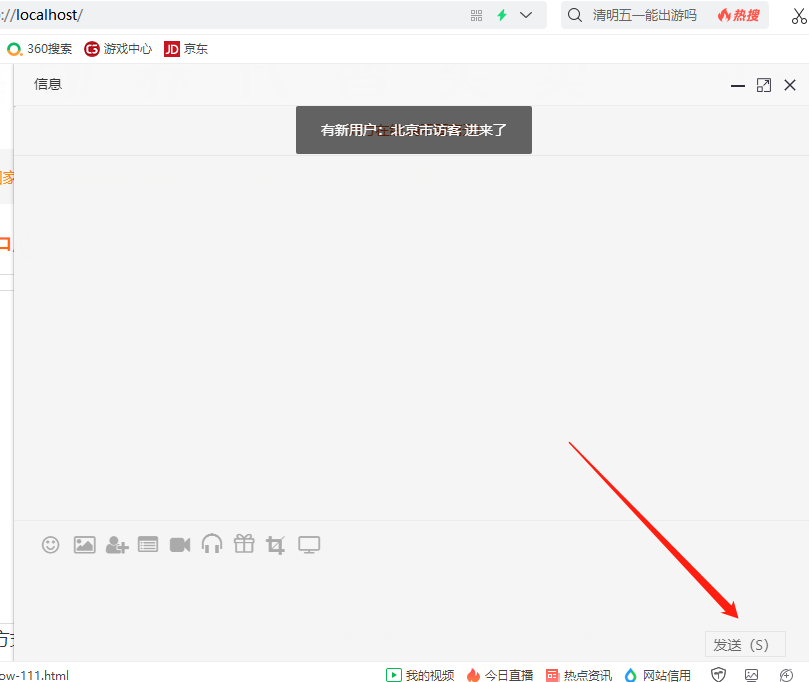Click the headphones voice call icon

pyautogui.click(x=212, y=544)
